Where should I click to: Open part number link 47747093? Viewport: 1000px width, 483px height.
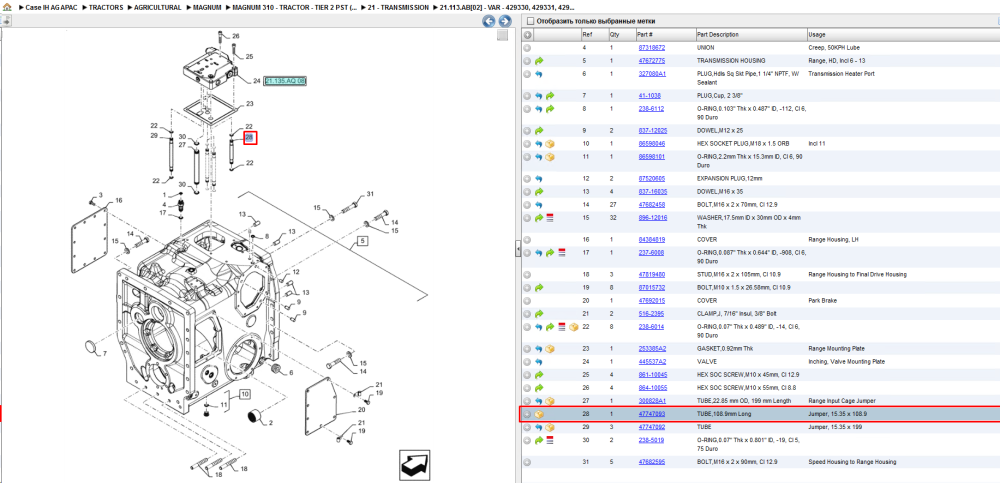[x=652, y=414]
